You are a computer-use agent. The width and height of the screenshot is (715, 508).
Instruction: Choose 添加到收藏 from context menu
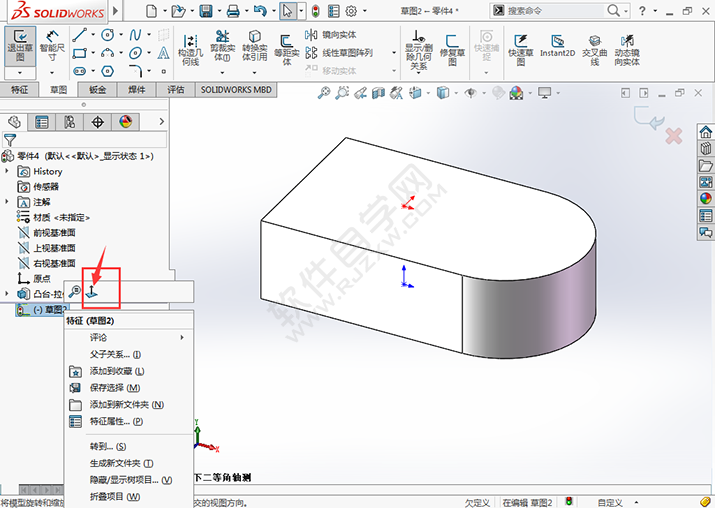117,371
